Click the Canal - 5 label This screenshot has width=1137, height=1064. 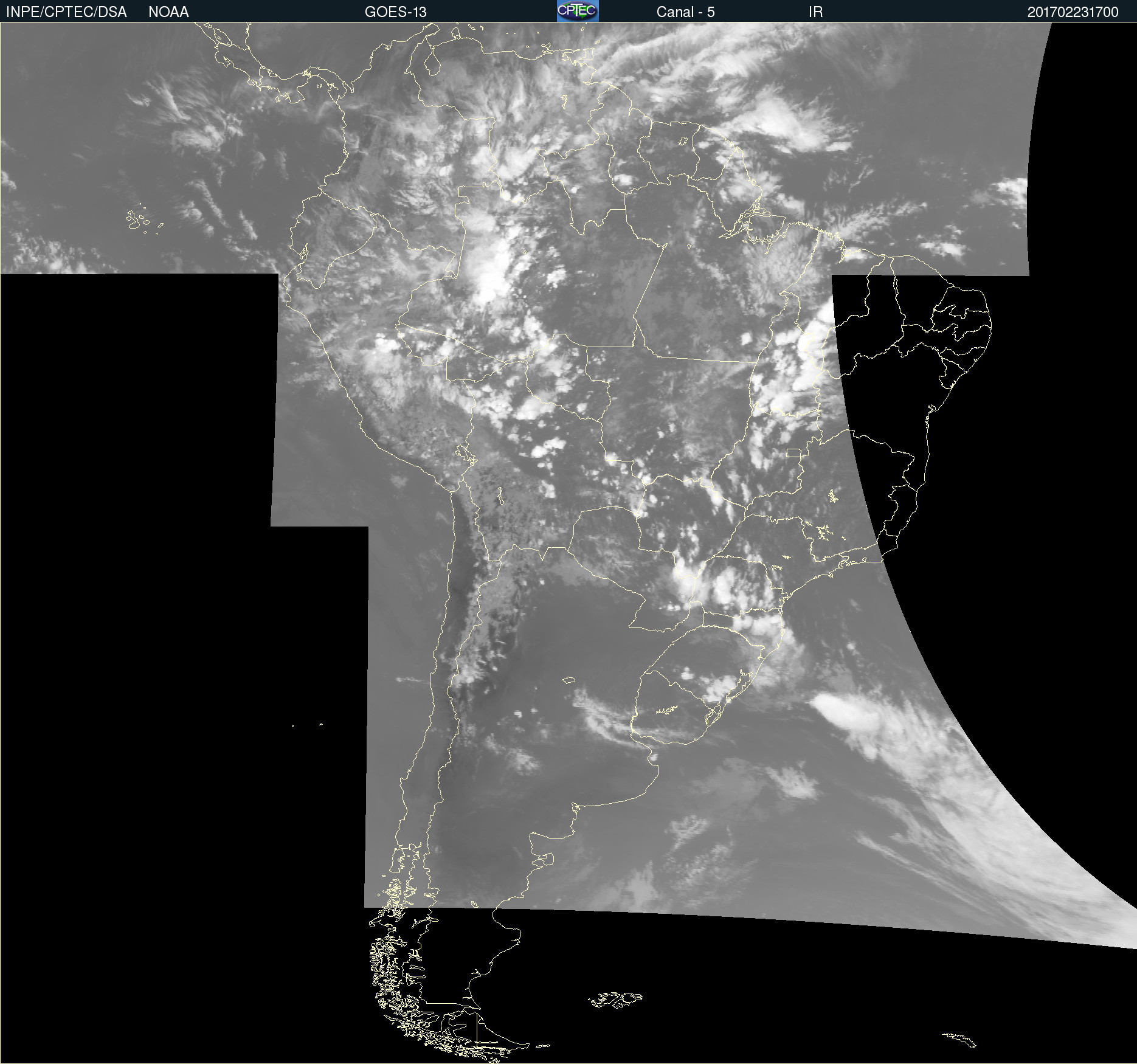tap(685, 12)
